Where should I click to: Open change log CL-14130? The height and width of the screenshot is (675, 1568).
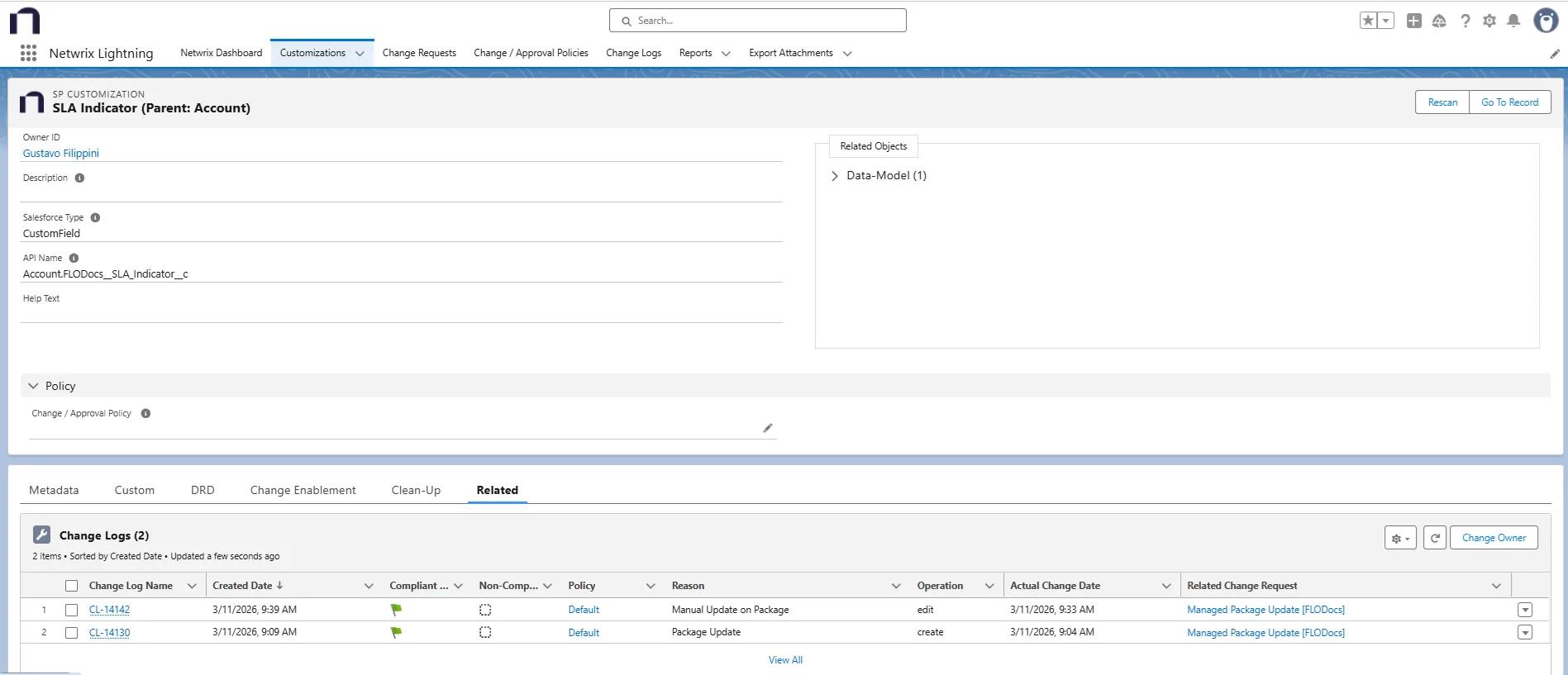pos(109,632)
